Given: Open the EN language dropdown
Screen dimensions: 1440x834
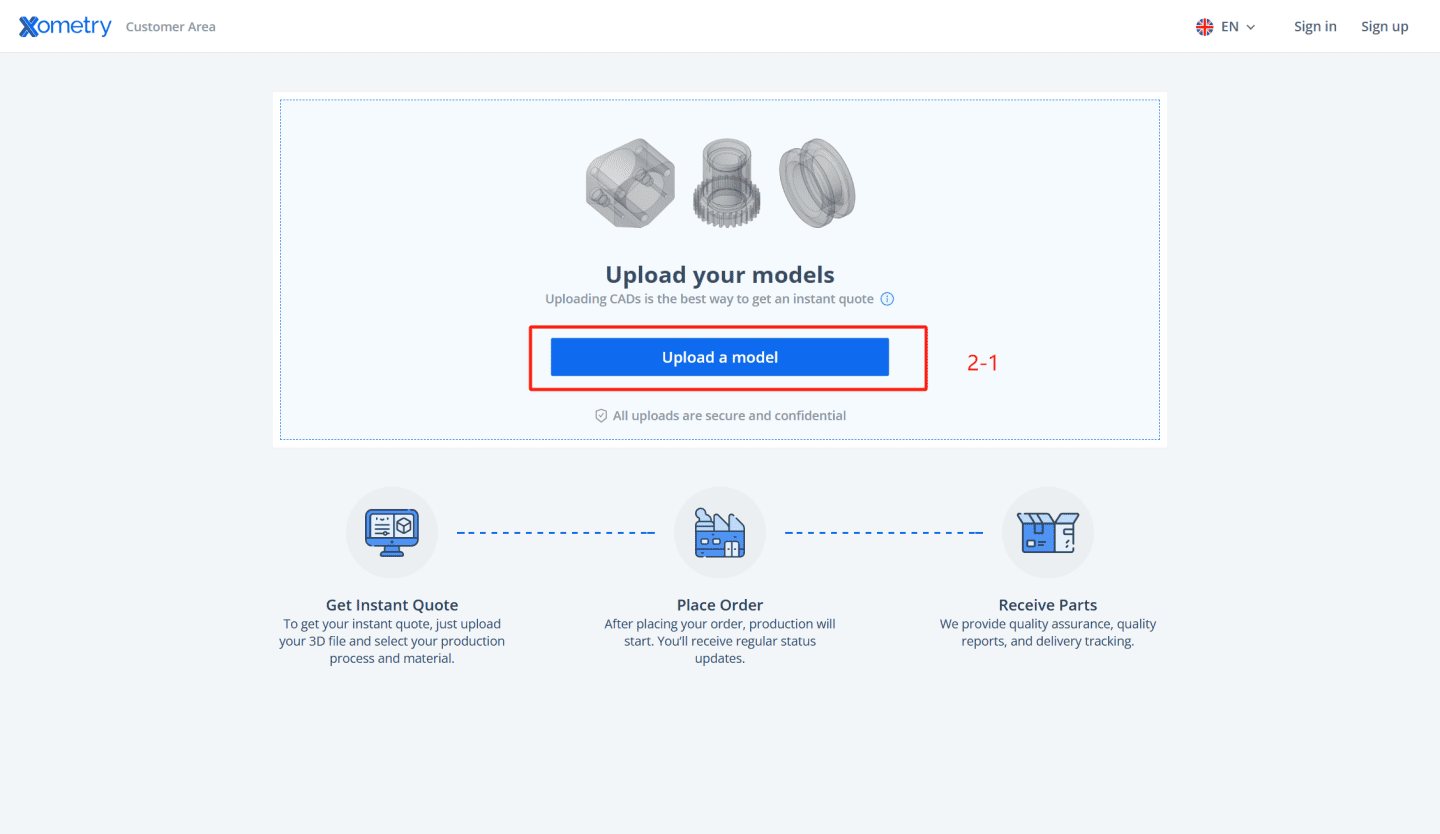Looking at the screenshot, I should (x=1229, y=26).
